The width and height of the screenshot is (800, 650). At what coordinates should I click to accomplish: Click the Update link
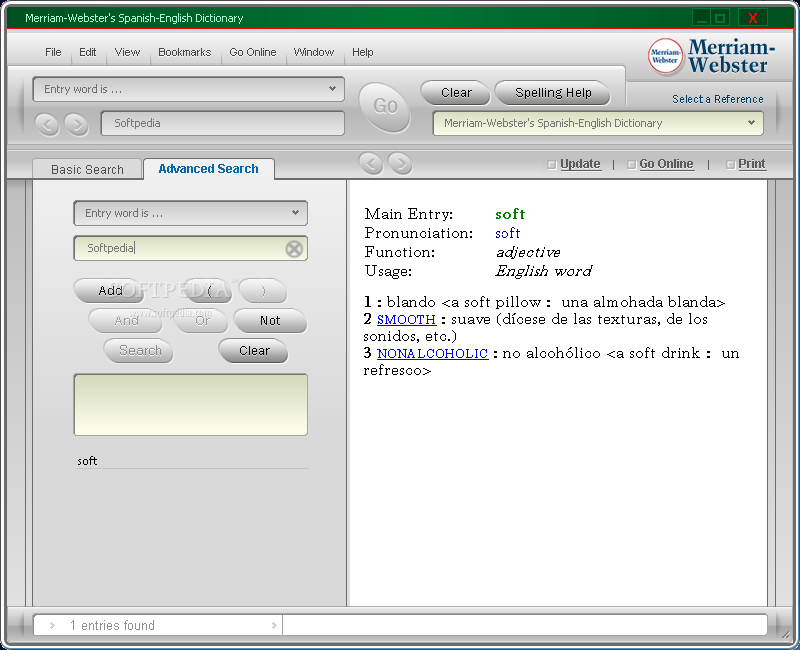(x=580, y=164)
